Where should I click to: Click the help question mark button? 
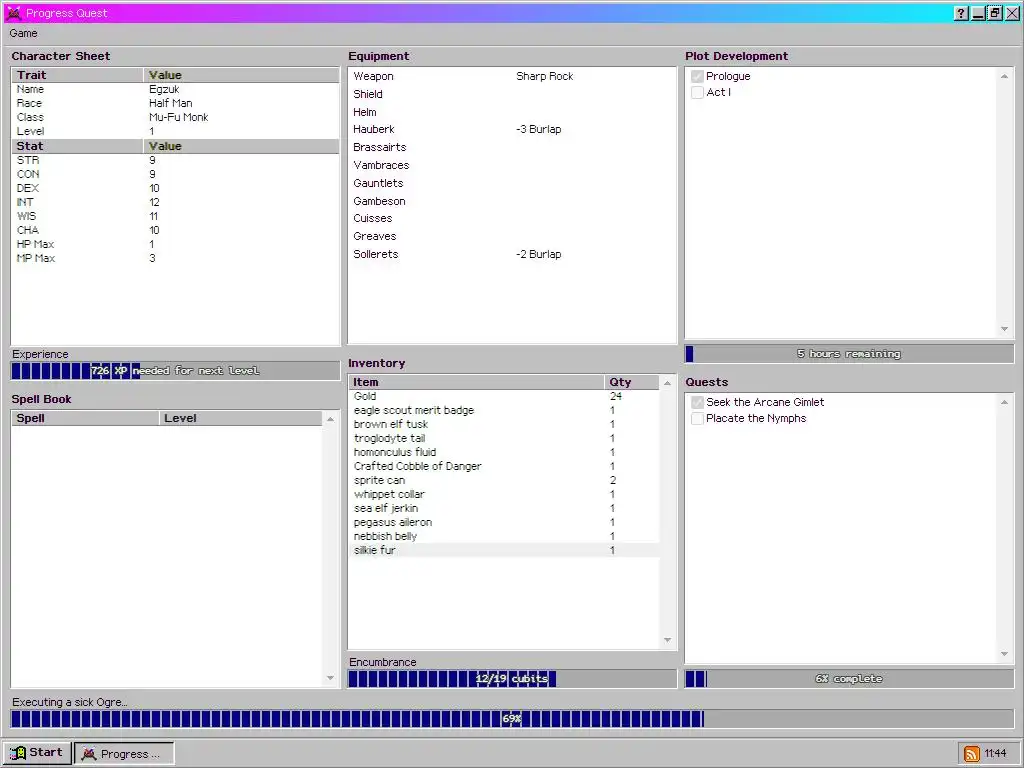(x=961, y=13)
